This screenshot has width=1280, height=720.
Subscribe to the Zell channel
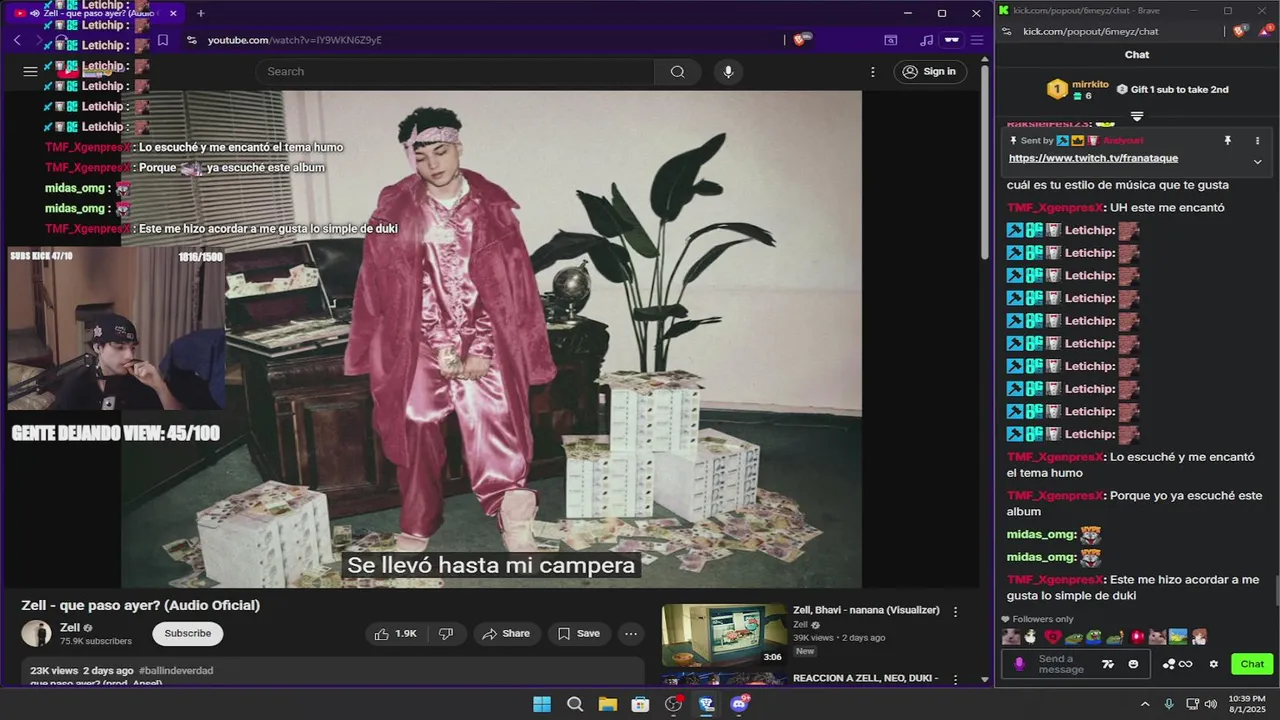coord(188,633)
